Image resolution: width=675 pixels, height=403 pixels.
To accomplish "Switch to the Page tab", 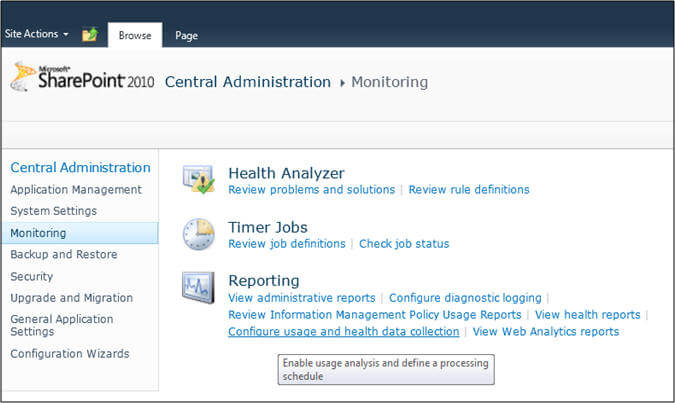I will 186,35.
